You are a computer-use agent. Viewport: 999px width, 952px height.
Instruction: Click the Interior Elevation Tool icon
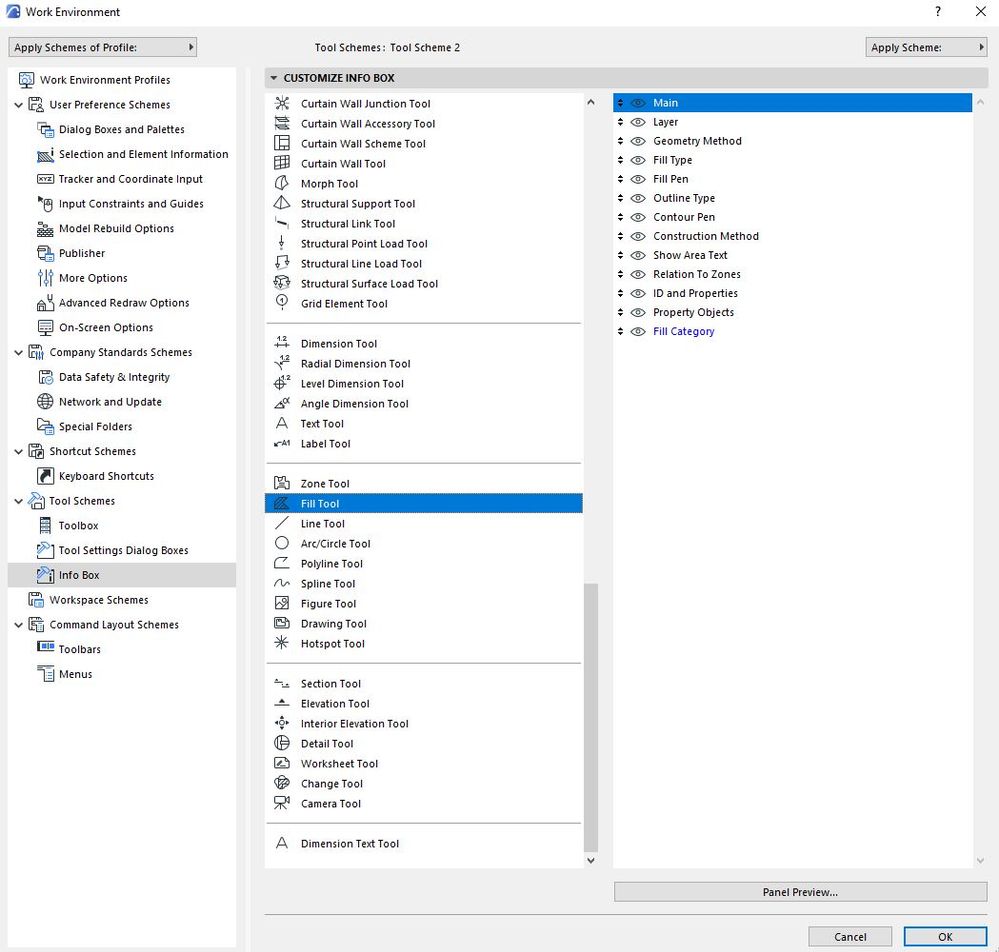pos(282,723)
